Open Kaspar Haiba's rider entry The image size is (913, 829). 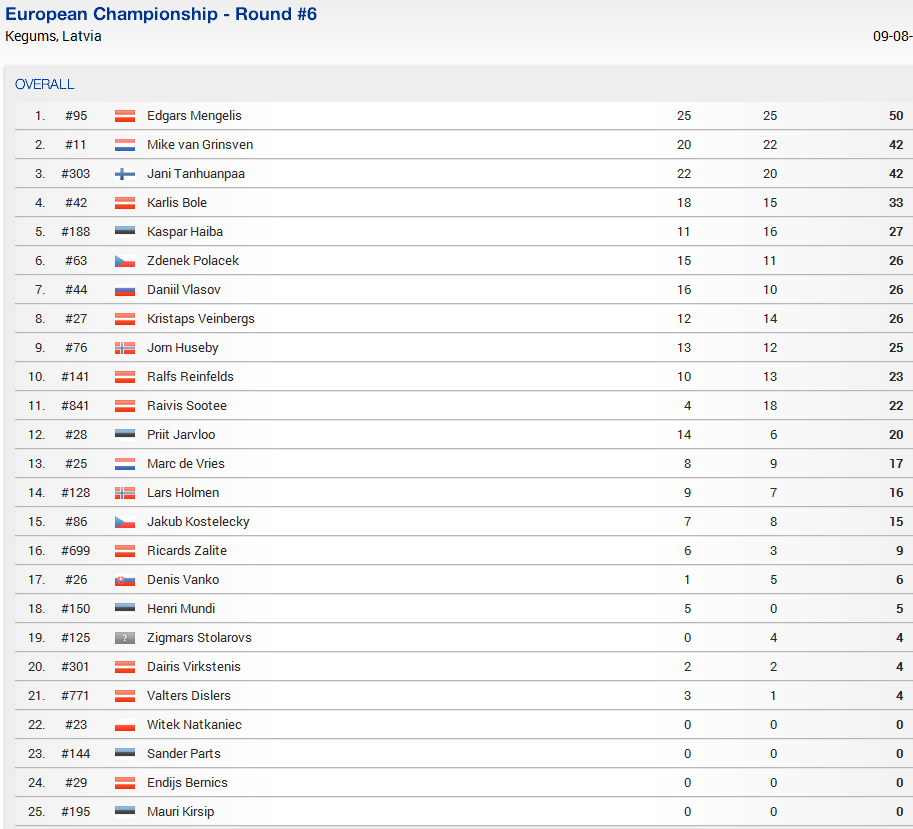[x=185, y=232]
